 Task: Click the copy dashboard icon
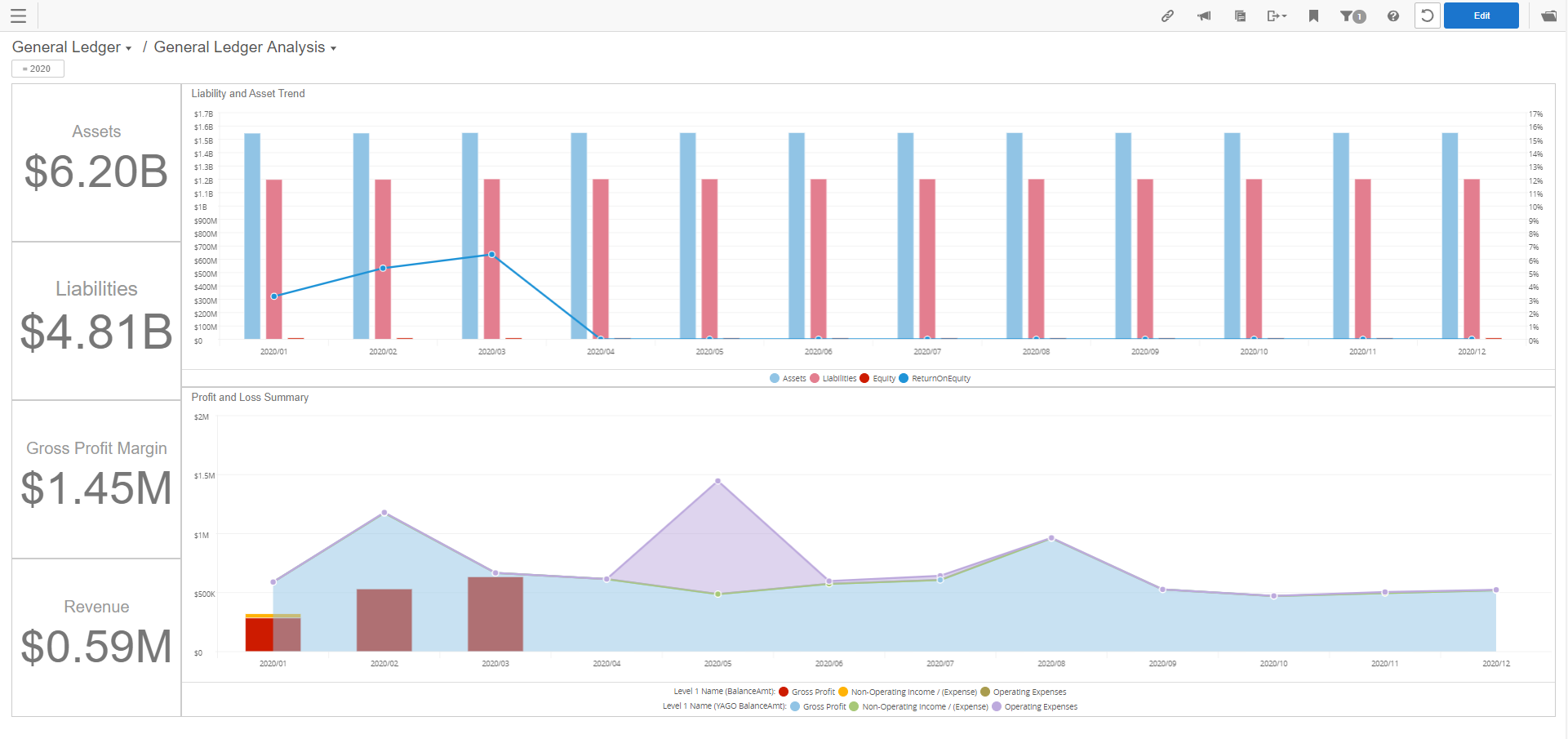click(1239, 16)
